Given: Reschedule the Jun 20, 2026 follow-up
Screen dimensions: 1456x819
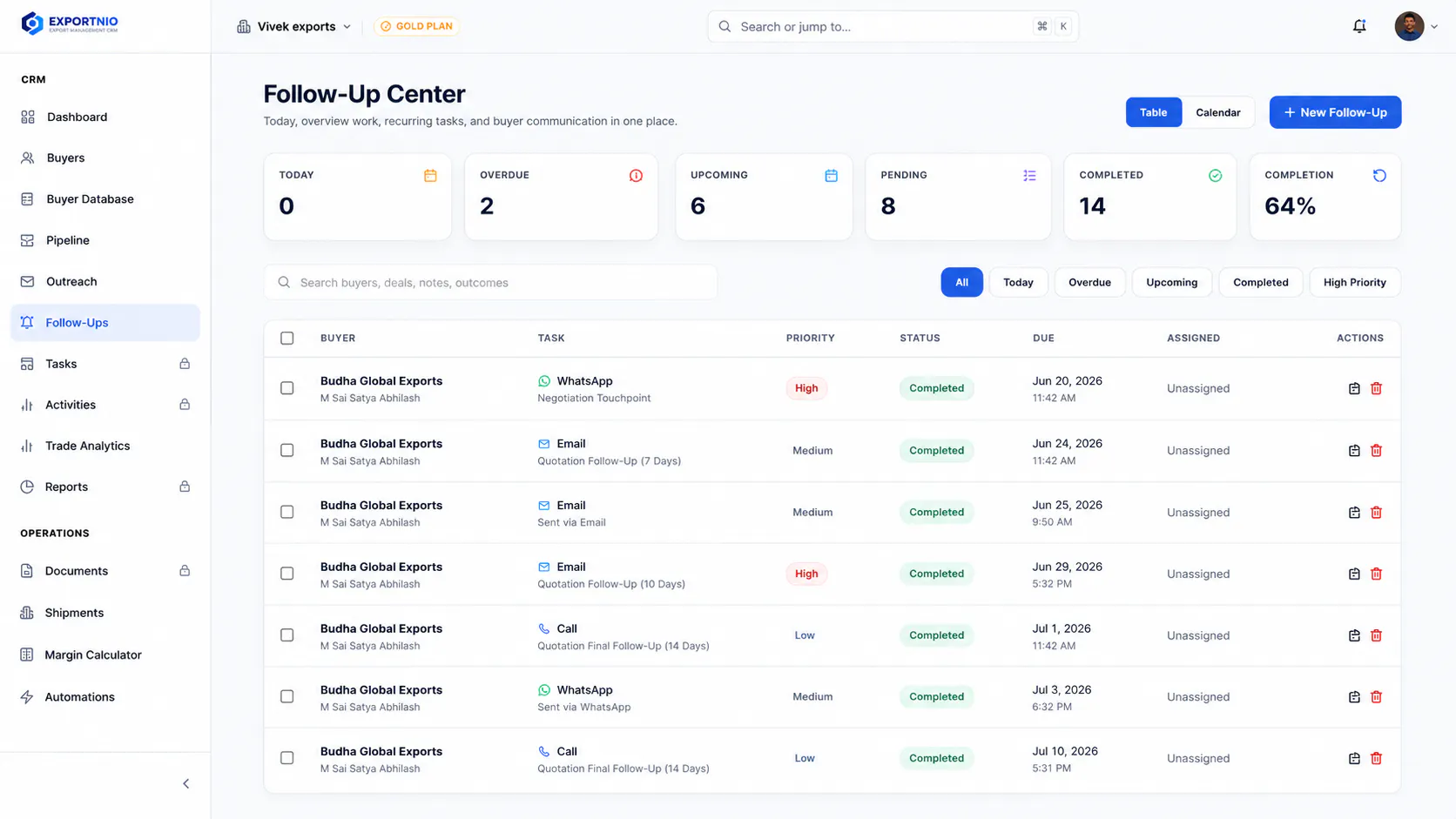Looking at the screenshot, I should coord(1354,388).
